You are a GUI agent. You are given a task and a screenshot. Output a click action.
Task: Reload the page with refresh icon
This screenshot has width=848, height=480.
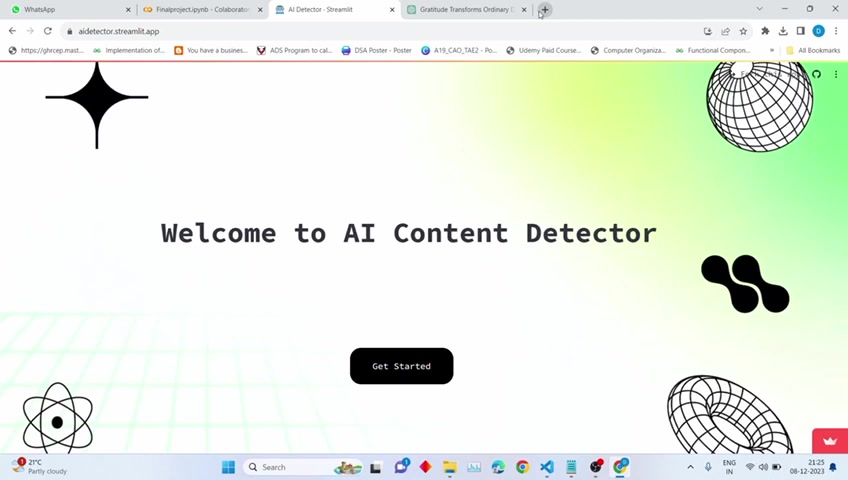48,31
